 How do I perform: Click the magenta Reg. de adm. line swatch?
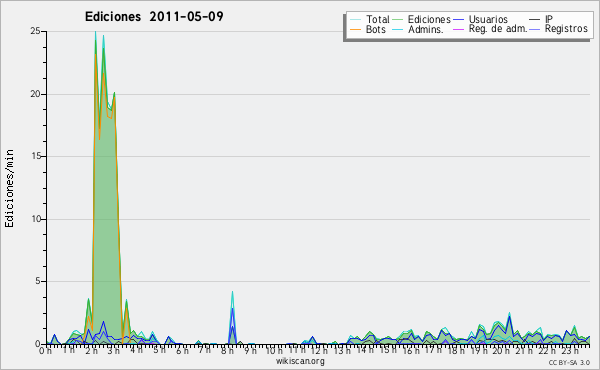point(458,29)
